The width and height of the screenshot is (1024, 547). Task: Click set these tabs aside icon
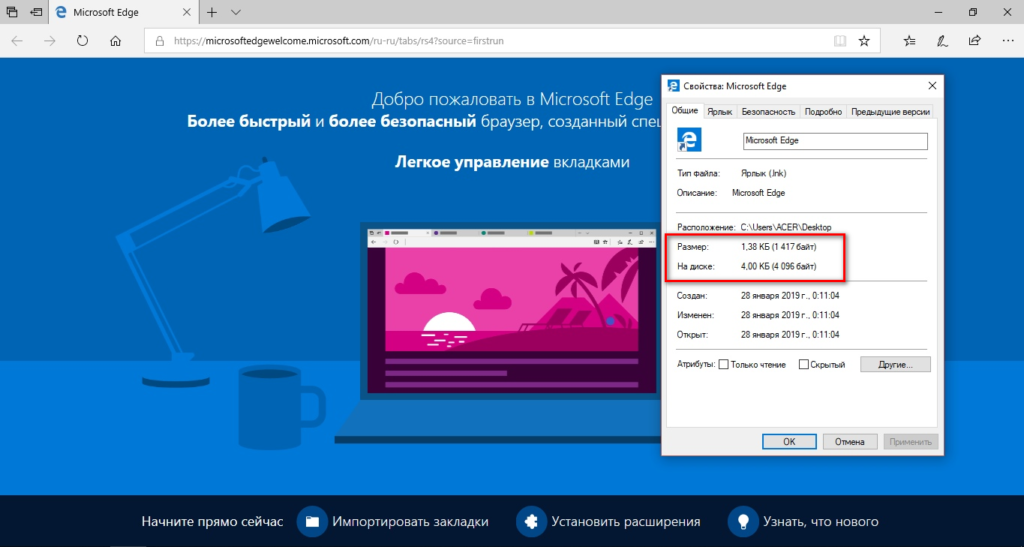tap(37, 12)
